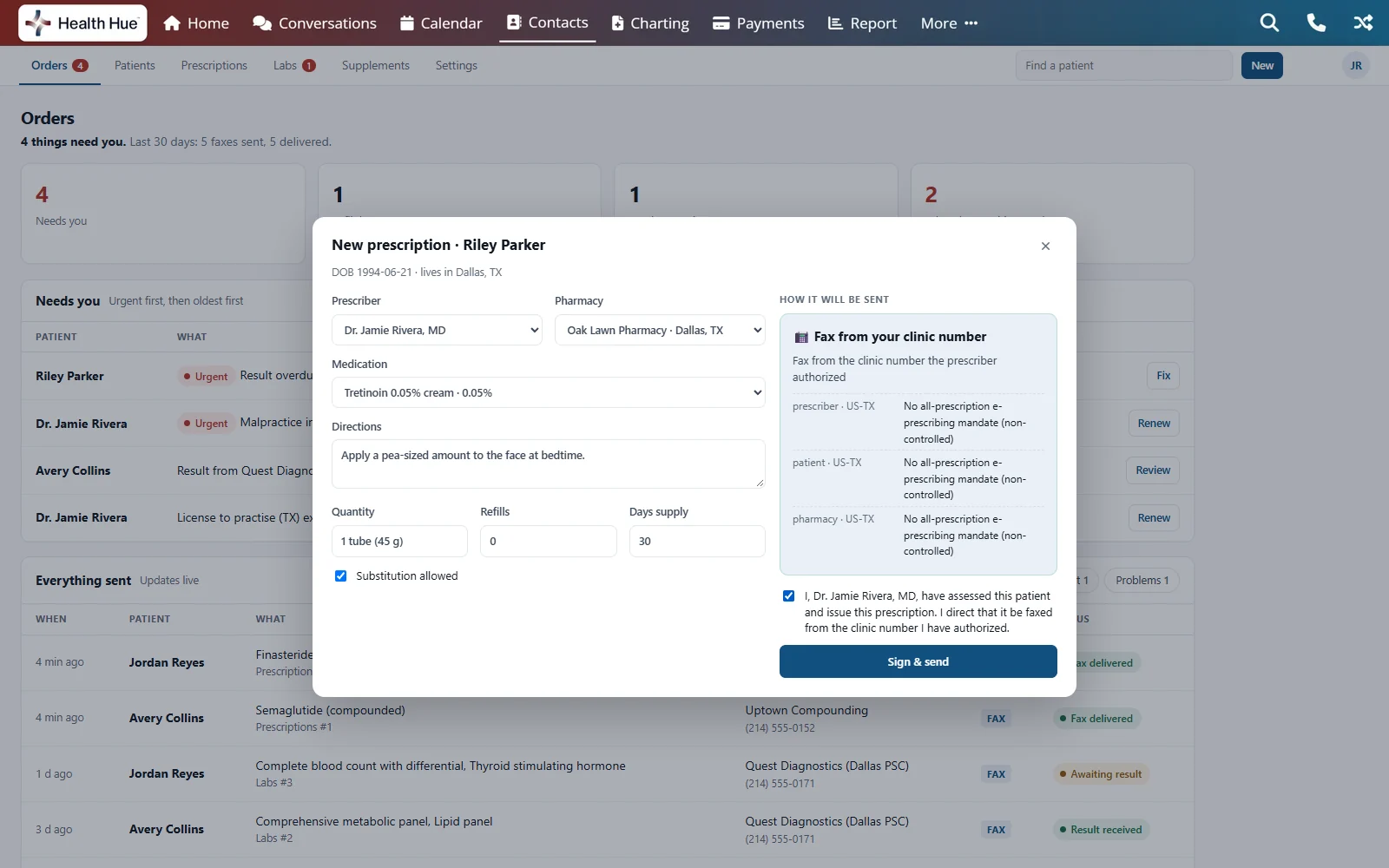Expand the Medication dropdown
This screenshot has height=868, width=1389.
[x=548, y=393]
